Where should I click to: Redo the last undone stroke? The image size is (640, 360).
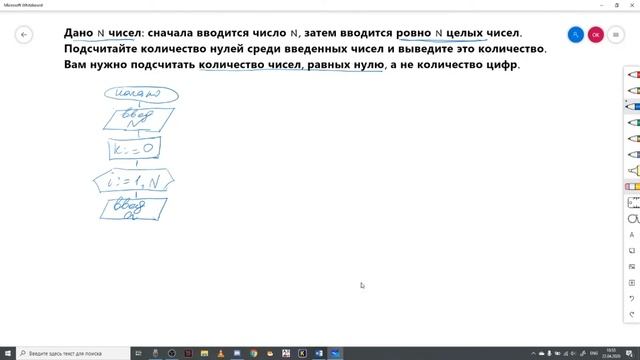632,315
